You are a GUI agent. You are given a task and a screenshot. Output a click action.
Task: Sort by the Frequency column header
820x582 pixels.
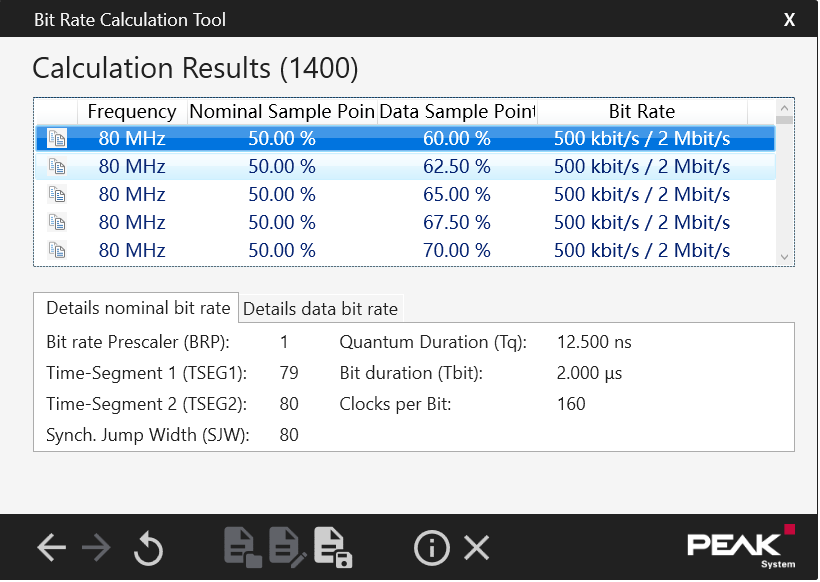point(131,111)
